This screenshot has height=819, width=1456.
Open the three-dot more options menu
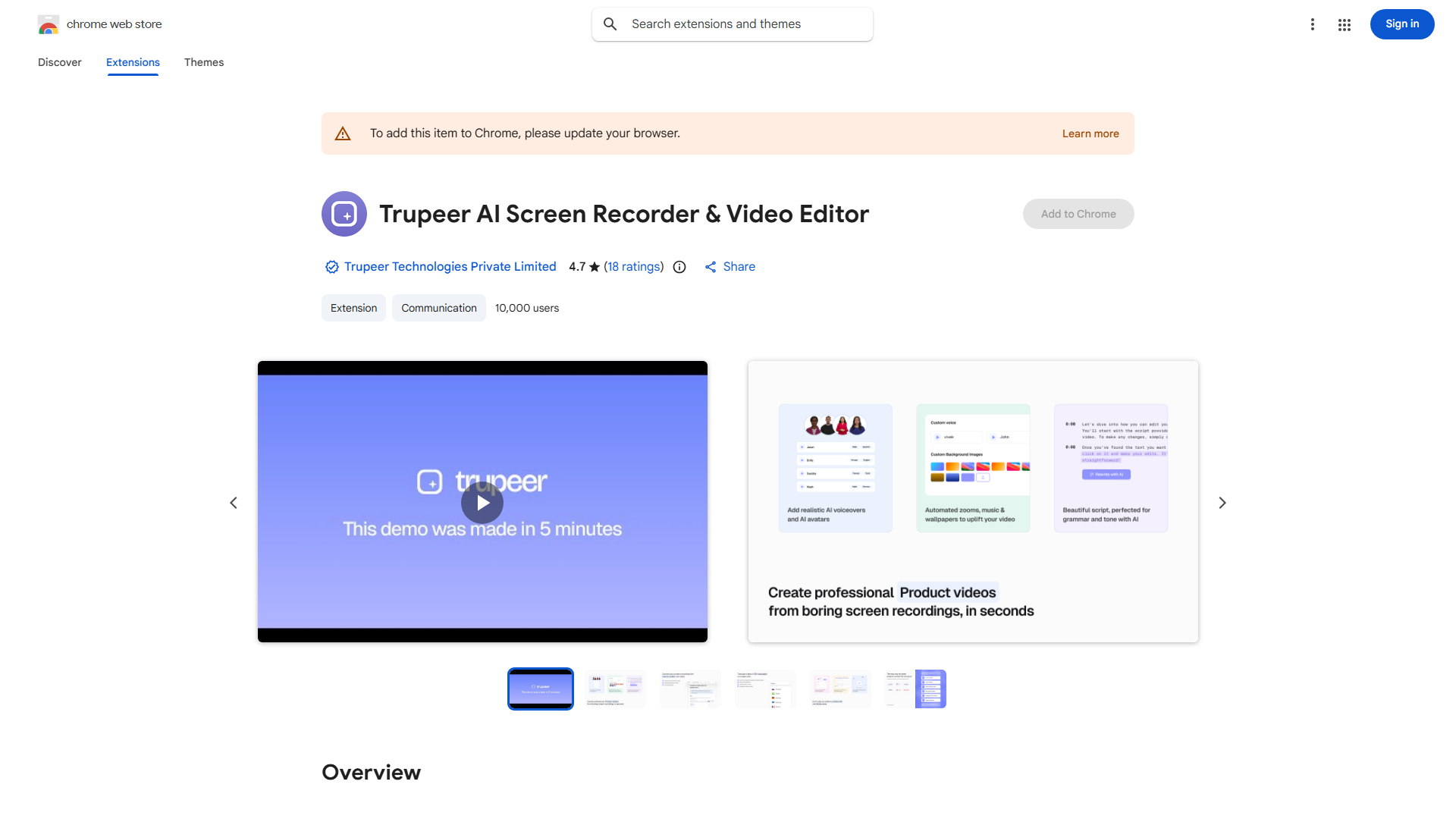point(1313,24)
